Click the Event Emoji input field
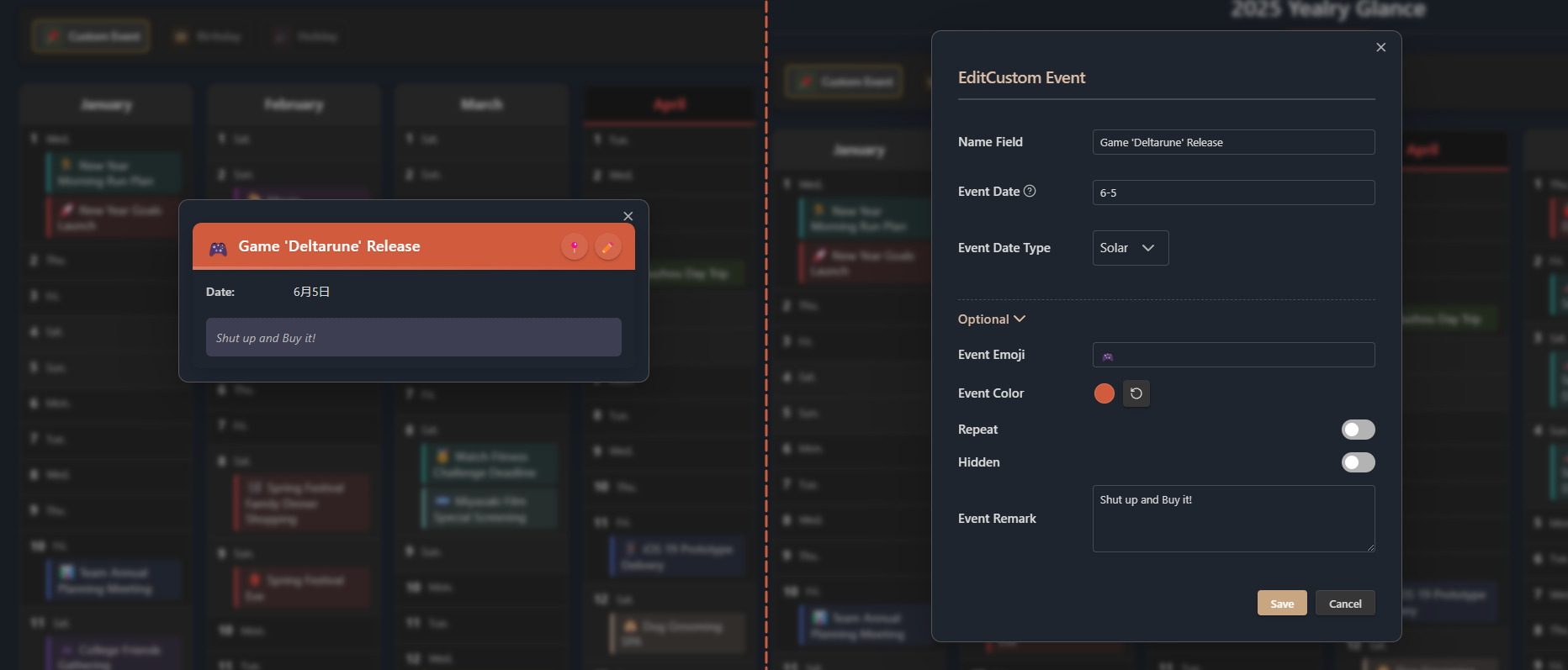The height and width of the screenshot is (670, 1568). [x=1233, y=355]
